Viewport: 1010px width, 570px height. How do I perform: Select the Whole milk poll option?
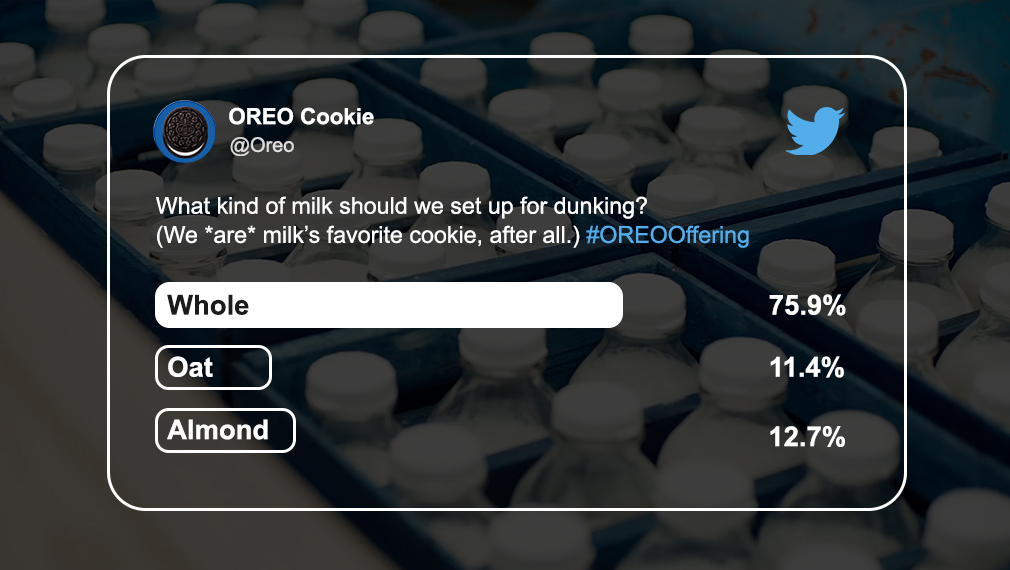click(389, 305)
